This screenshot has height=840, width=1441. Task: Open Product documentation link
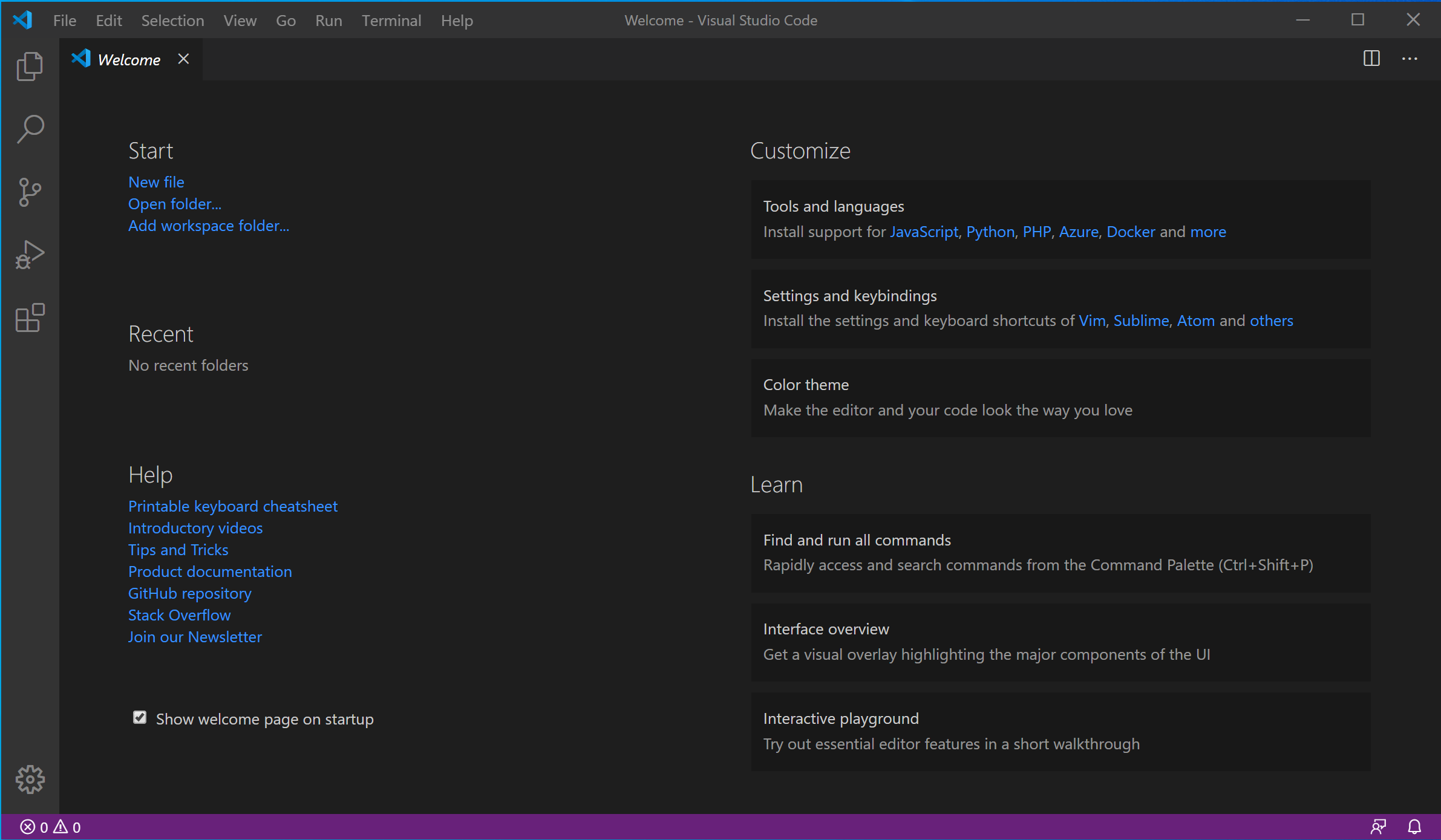[x=210, y=571]
